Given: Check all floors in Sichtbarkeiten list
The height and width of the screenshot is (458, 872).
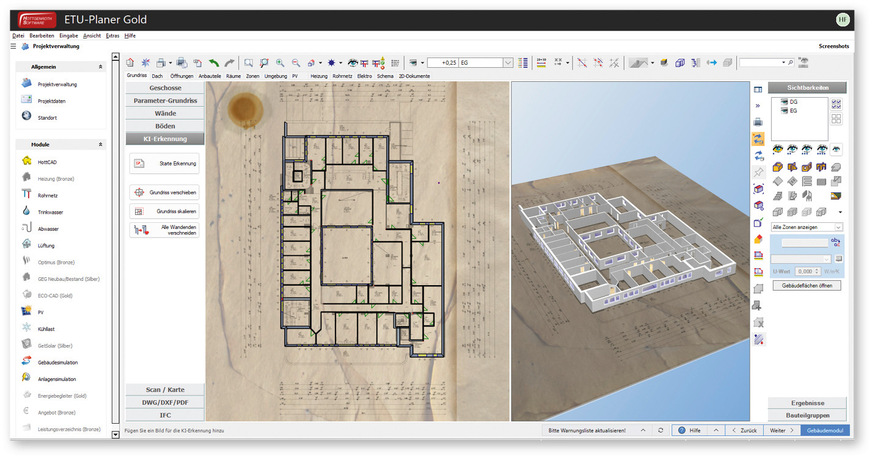Looking at the screenshot, I should click(x=836, y=102).
